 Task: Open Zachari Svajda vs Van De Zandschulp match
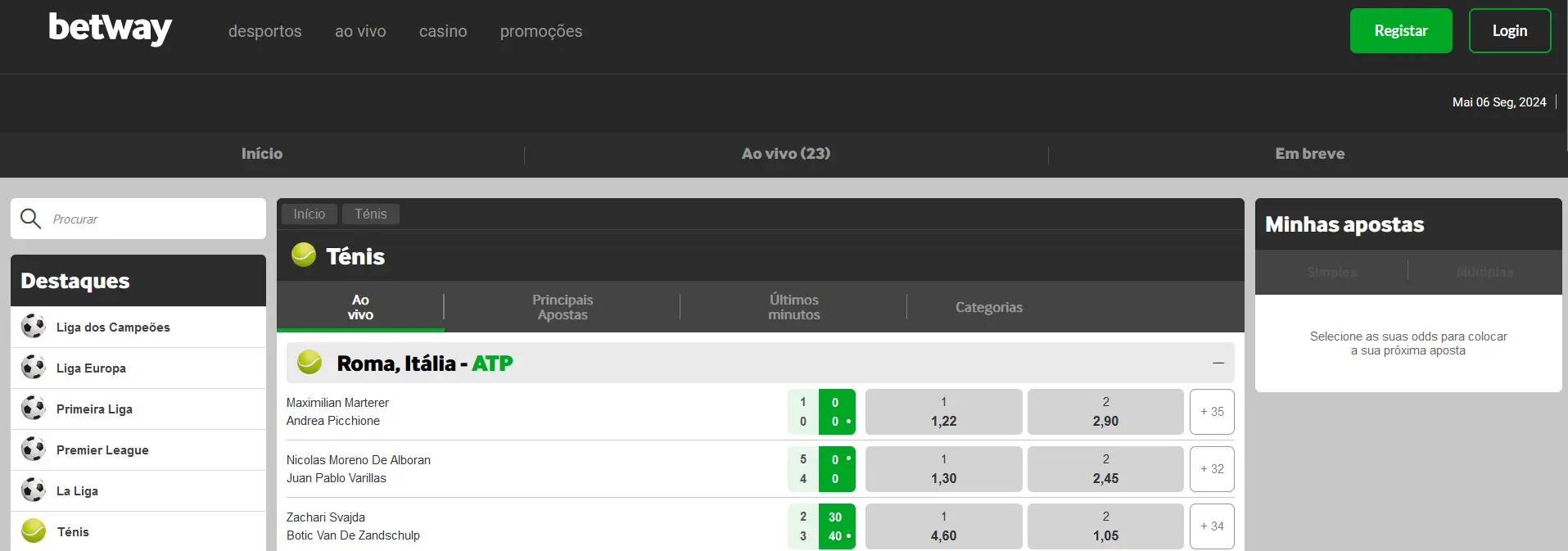tap(353, 526)
